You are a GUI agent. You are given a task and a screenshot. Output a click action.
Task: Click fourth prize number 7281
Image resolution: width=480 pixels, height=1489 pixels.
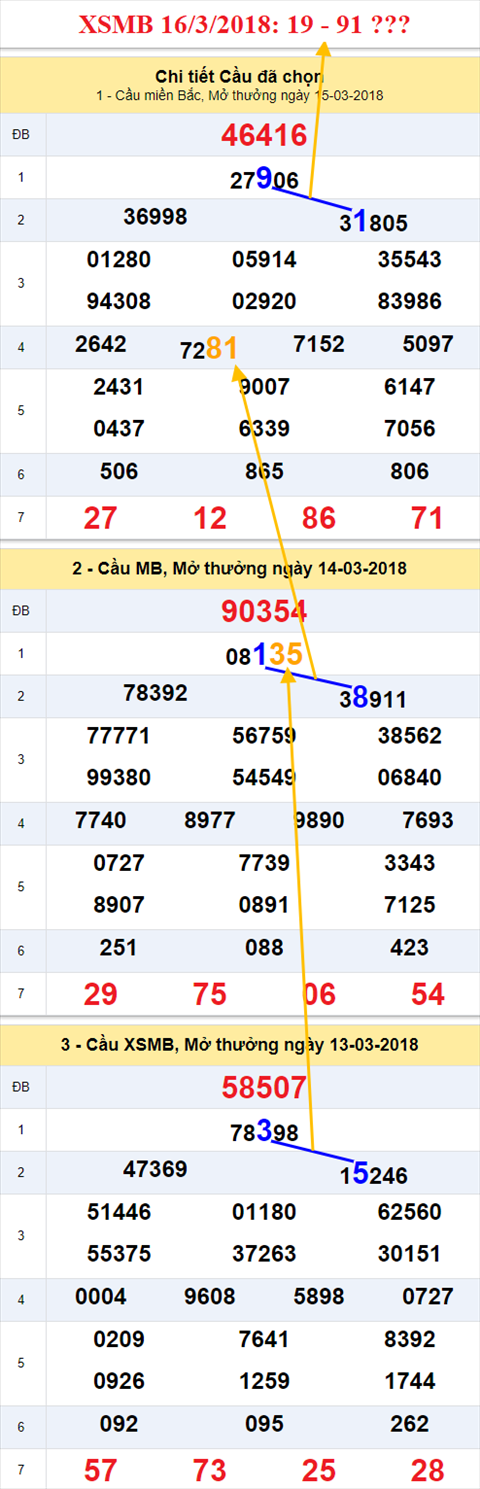coord(210,349)
